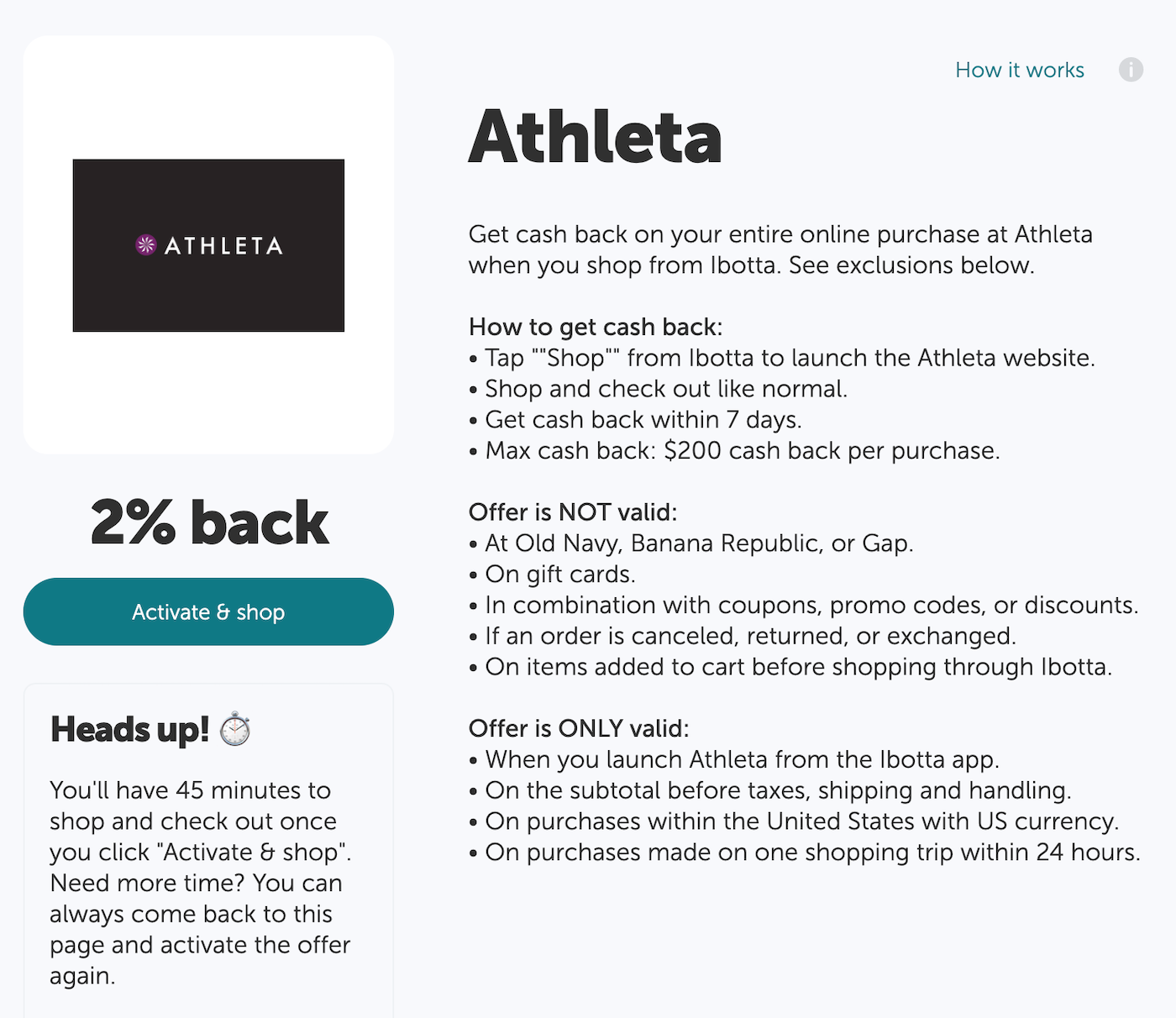This screenshot has width=1176, height=1018.
Task: Select the How to get cash back heading
Action: point(594,328)
